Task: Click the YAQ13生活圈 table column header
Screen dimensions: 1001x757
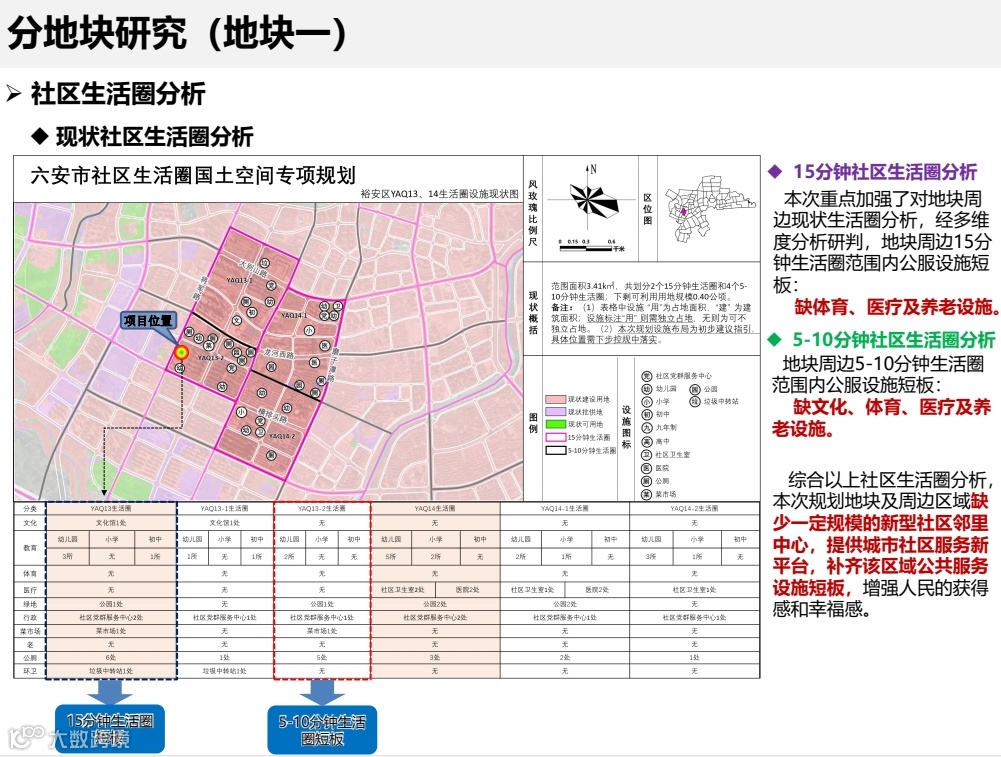Action: tap(111, 509)
